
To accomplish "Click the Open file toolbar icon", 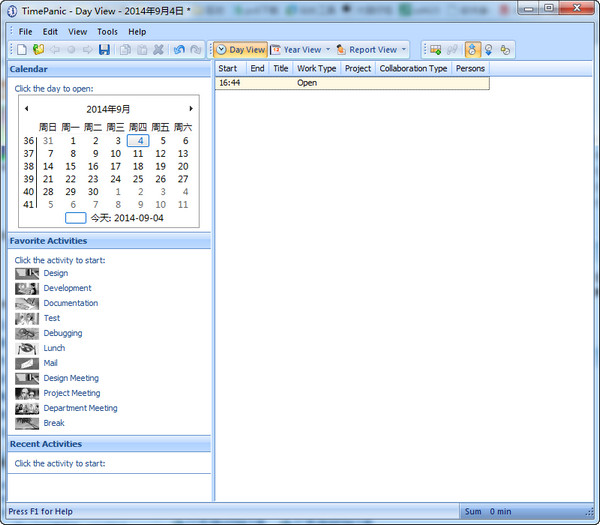I will (x=38, y=50).
